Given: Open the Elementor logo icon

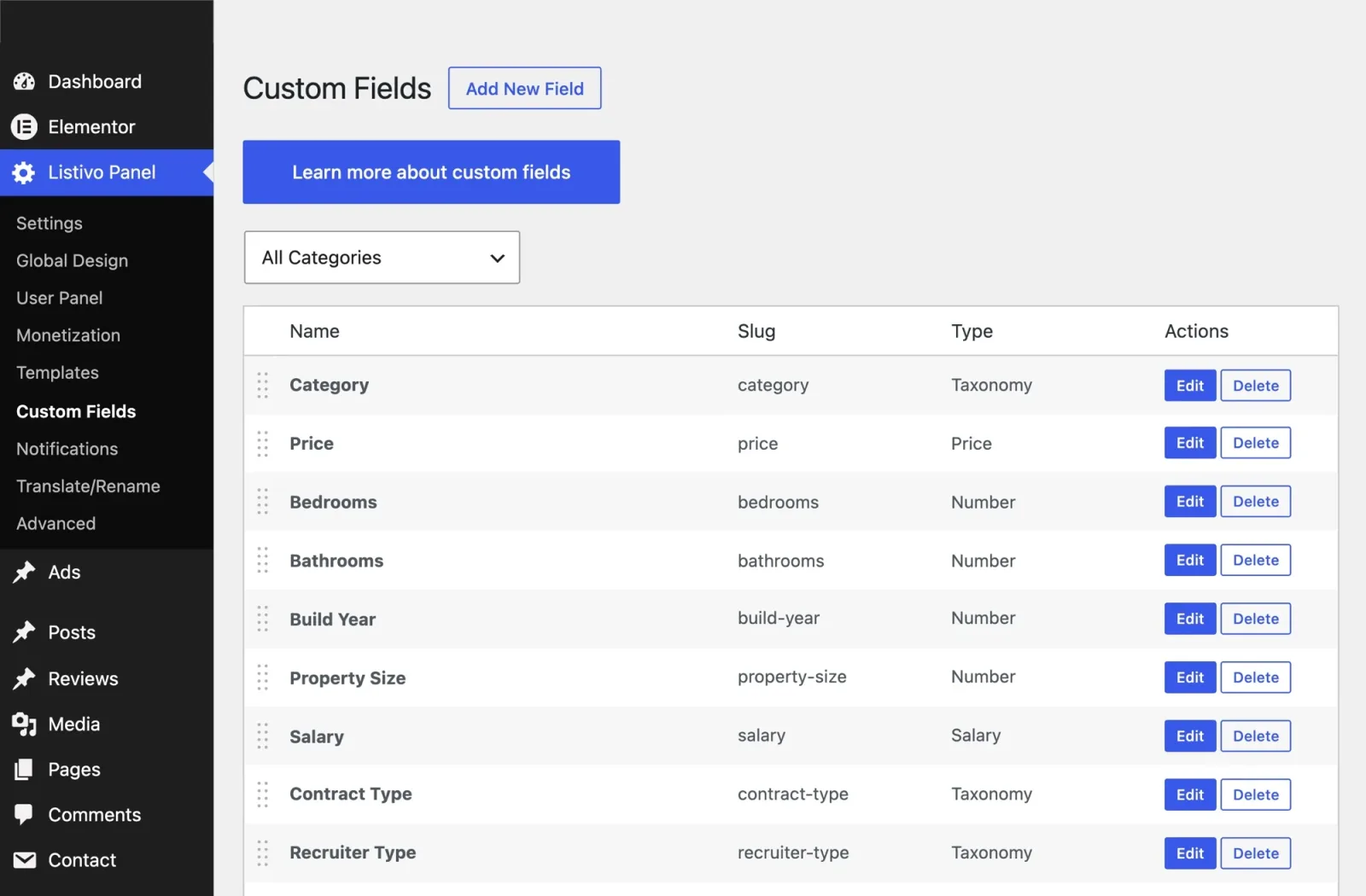Looking at the screenshot, I should tap(24, 127).
